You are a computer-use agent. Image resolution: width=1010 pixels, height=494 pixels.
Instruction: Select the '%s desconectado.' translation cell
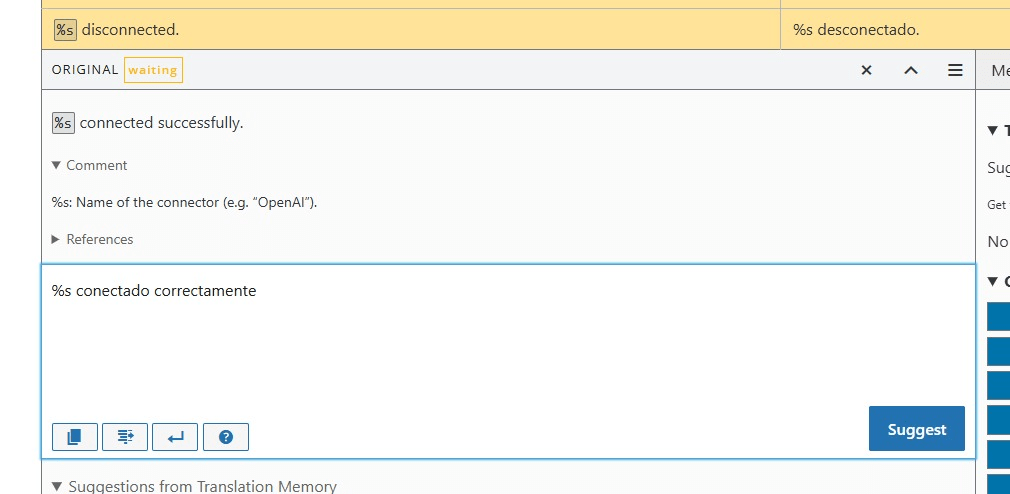pos(856,30)
